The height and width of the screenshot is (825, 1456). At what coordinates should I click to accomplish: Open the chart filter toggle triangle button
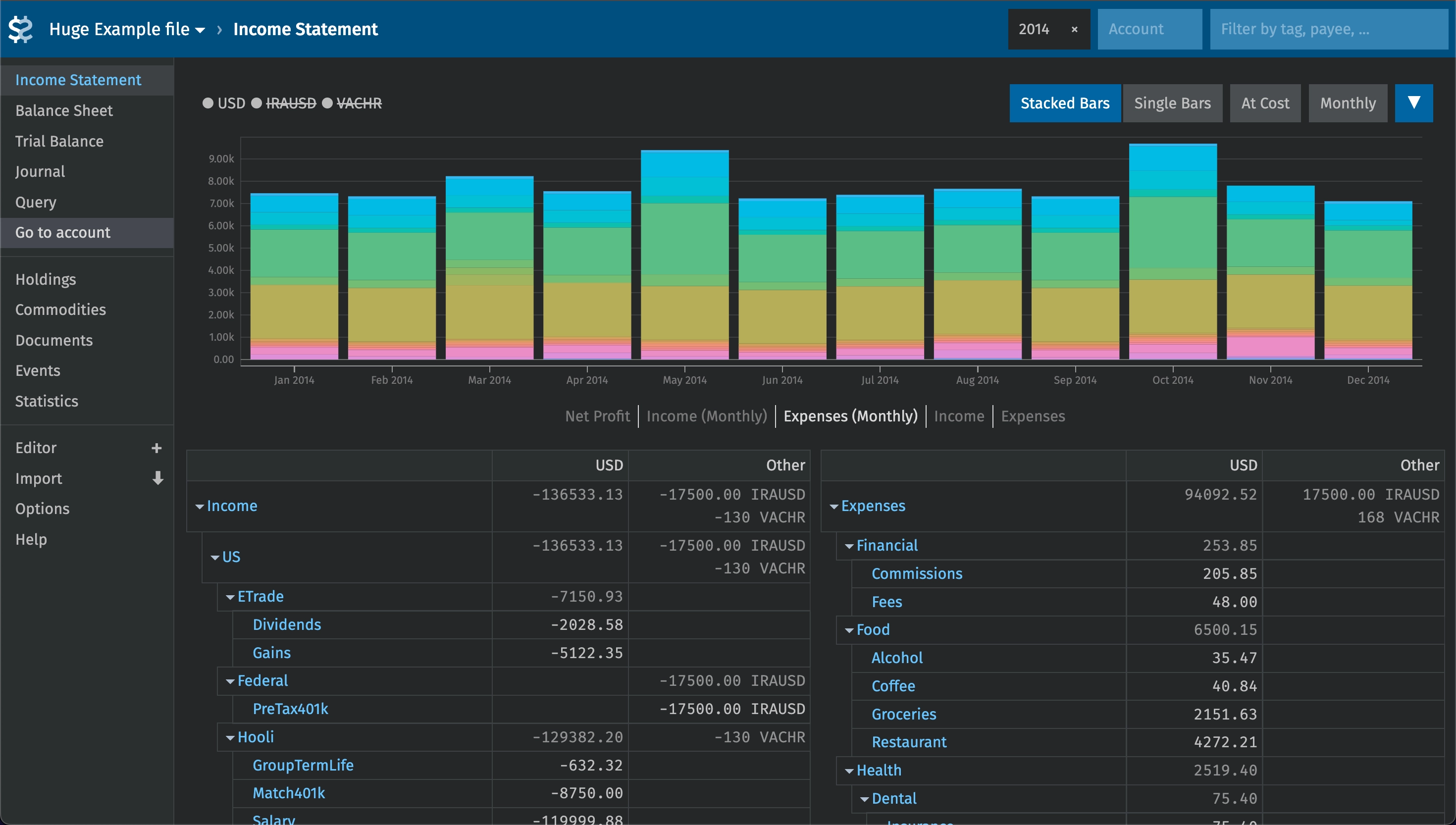[x=1413, y=103]
